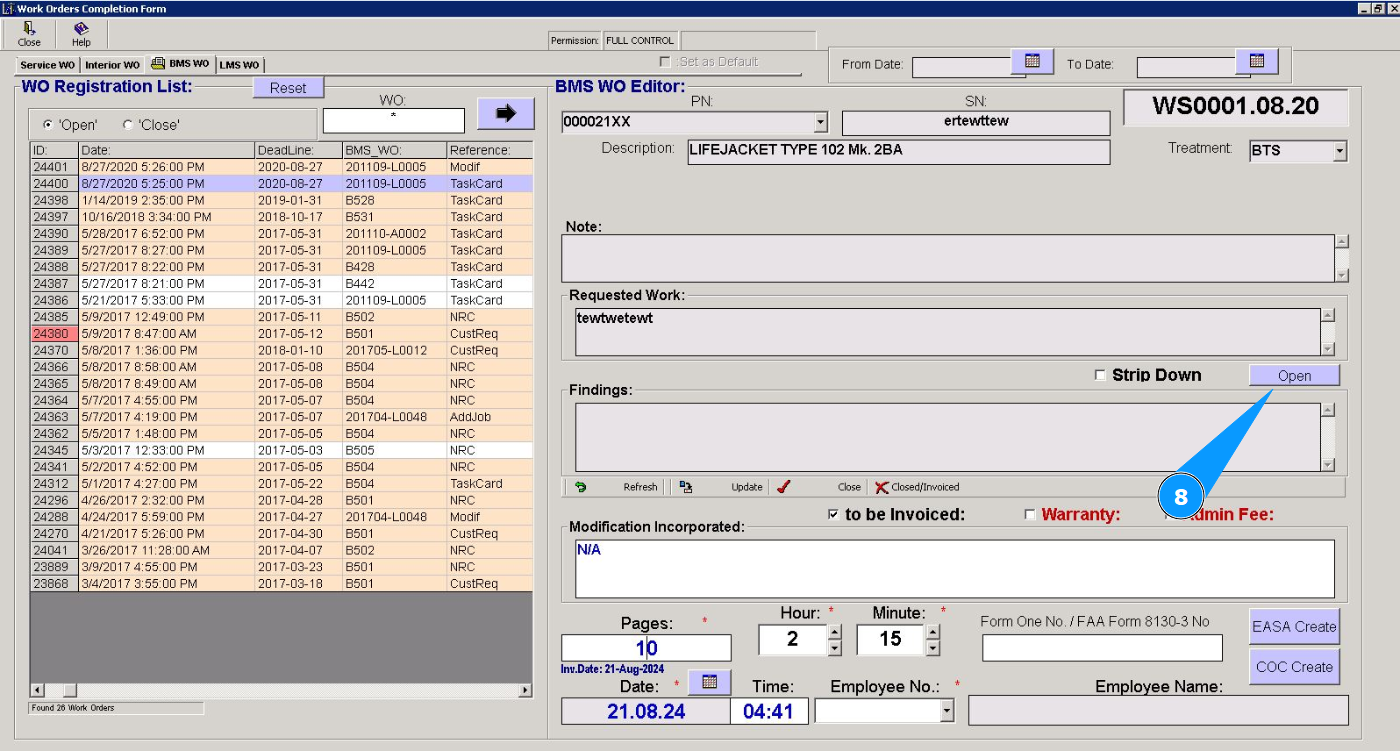Image resolution: width=1400 pixels, height=751 pixels.
Task: Switch to the Service WO tab
Action: 47,65
